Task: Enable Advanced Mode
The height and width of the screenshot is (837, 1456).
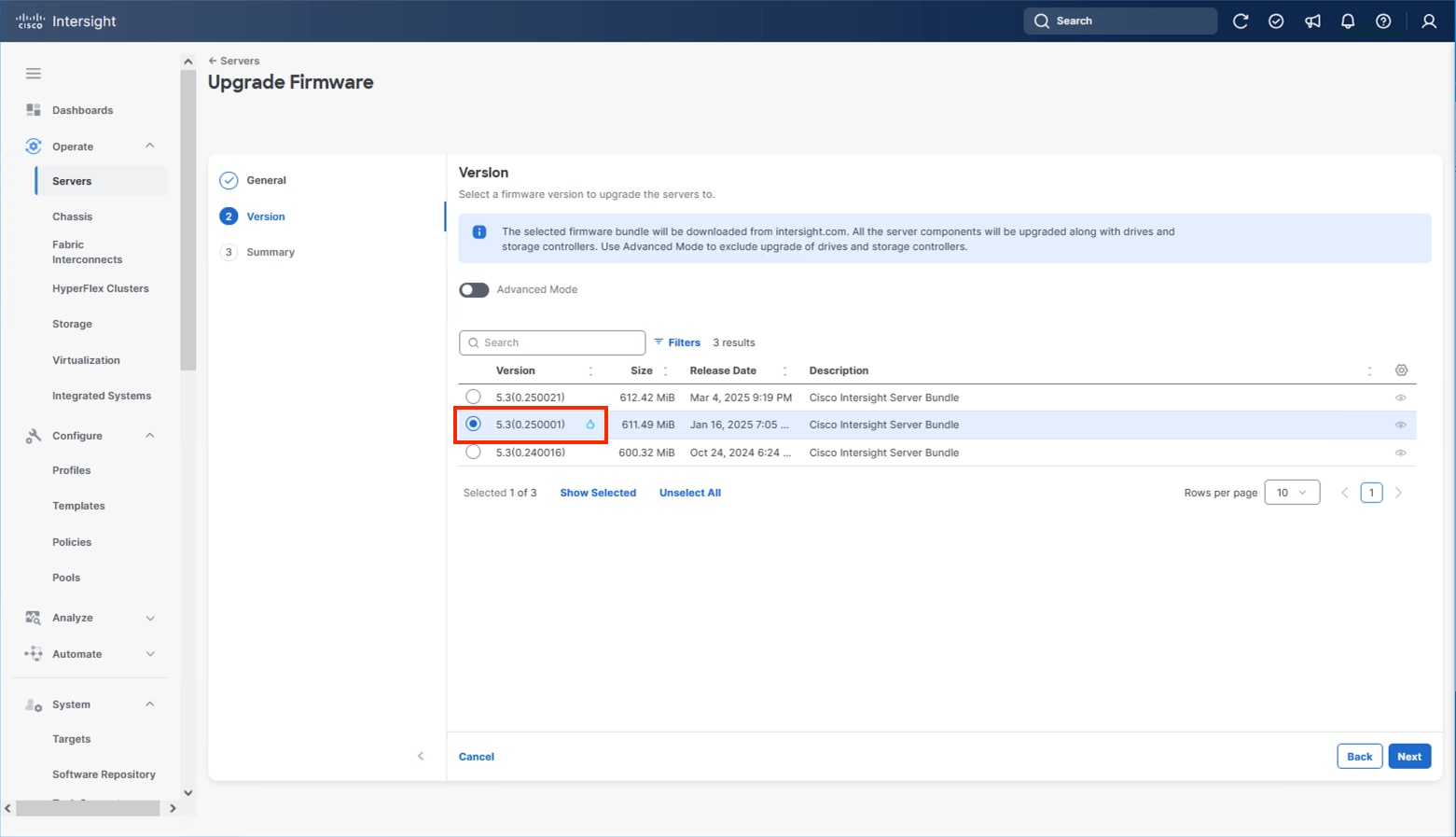Action: click(x=474, y=289)
